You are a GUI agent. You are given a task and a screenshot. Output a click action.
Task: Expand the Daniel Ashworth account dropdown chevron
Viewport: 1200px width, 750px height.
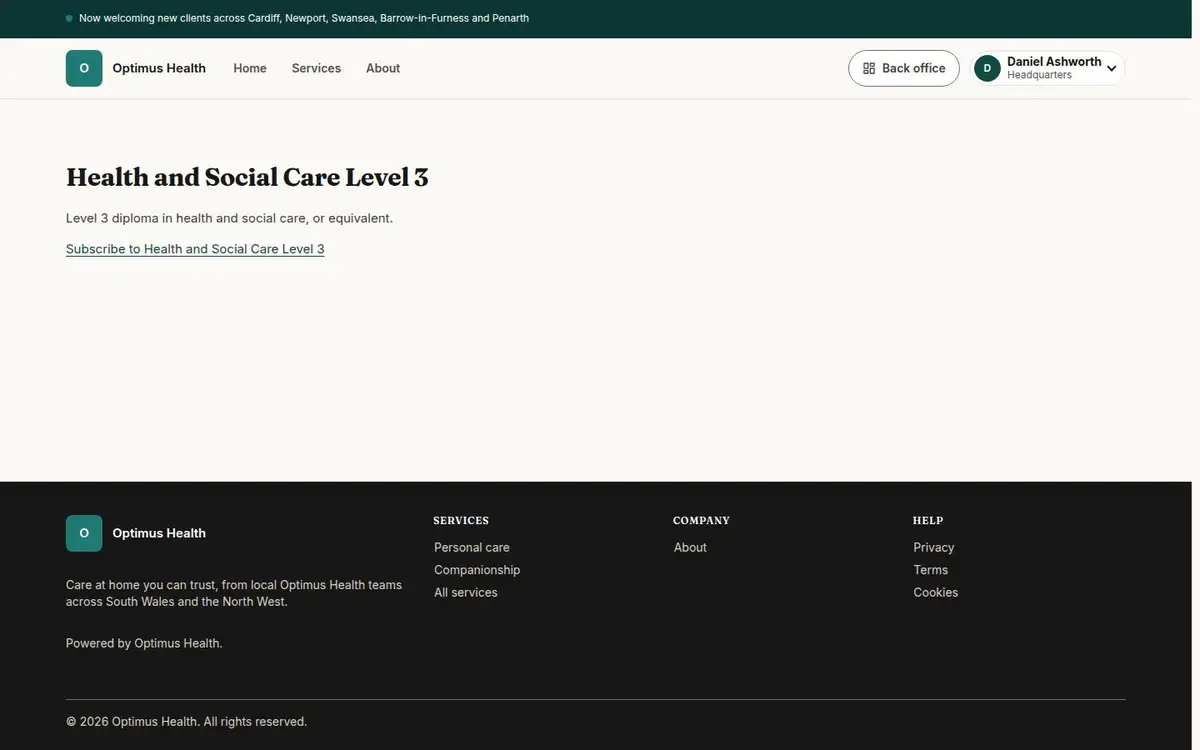point(1111,69)
